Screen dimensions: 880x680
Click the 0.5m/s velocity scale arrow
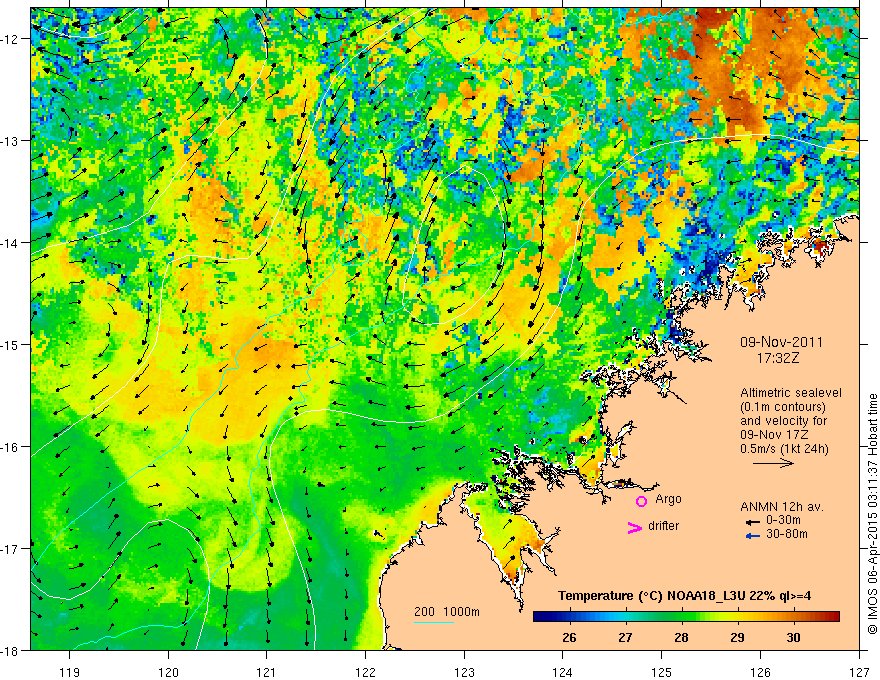point(773,463)
